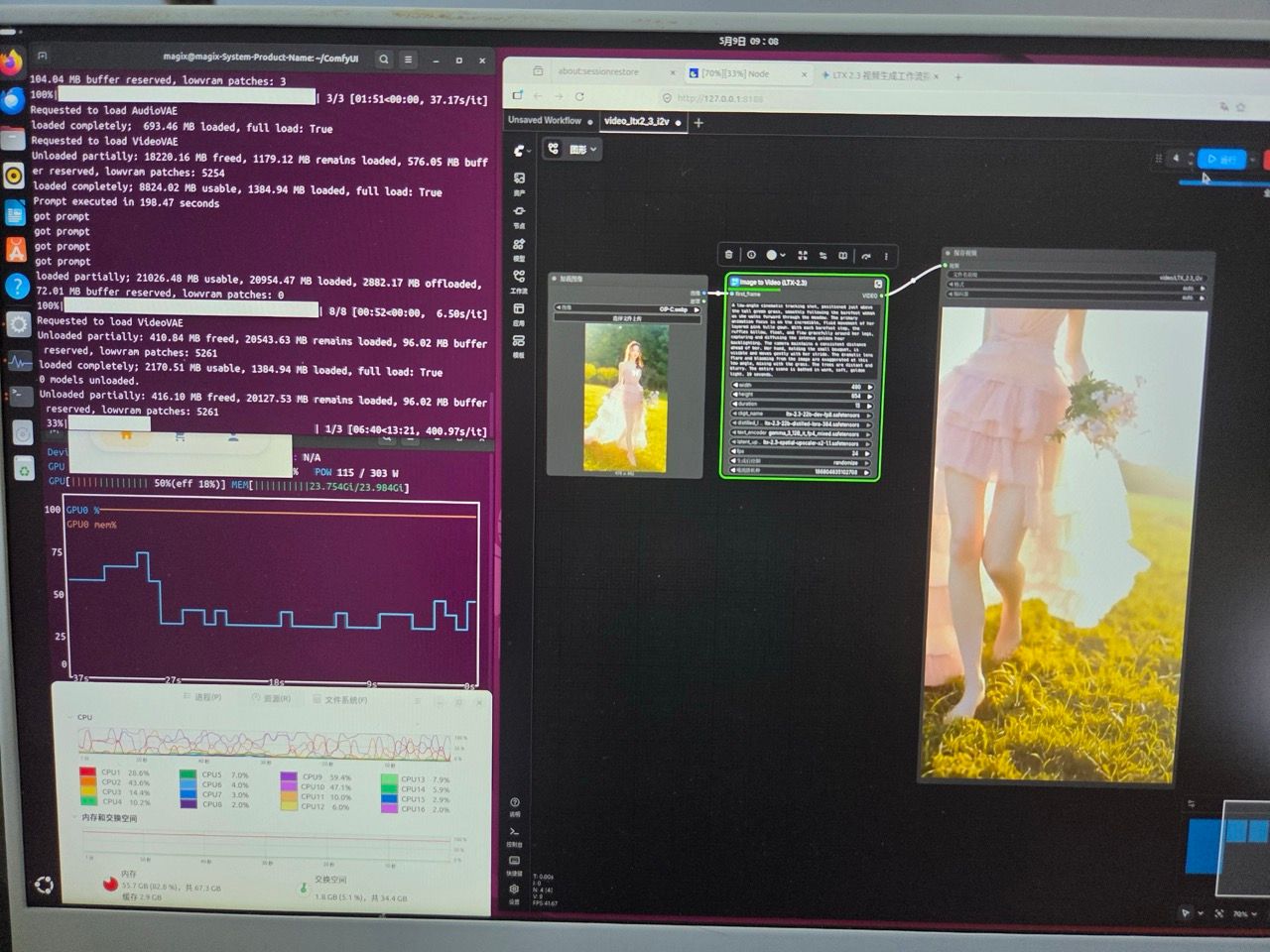The image size is (1270, 952).
Task: Open the 进程 tab in System Monitor
Action: [203, 697]
